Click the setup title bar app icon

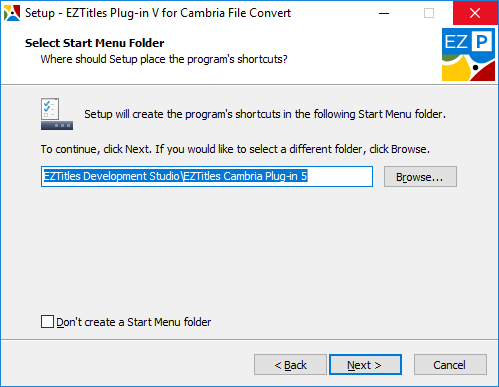point(12,13)
